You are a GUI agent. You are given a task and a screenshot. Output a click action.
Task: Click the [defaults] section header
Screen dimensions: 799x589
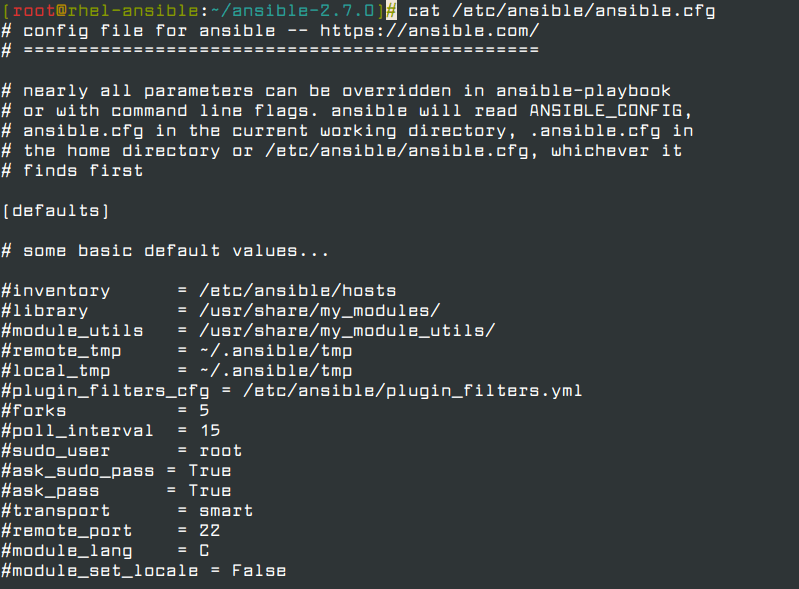[x=56, y=211]
